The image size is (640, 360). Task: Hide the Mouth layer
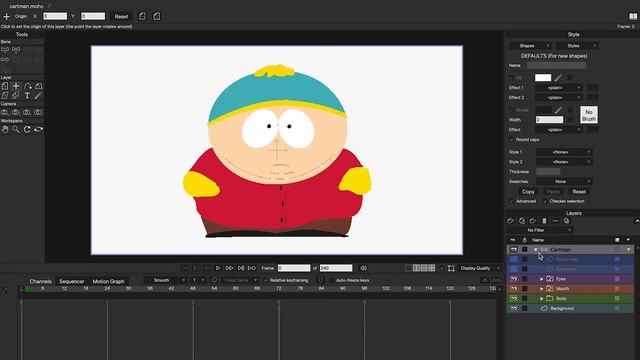click(x=513, y=289)
